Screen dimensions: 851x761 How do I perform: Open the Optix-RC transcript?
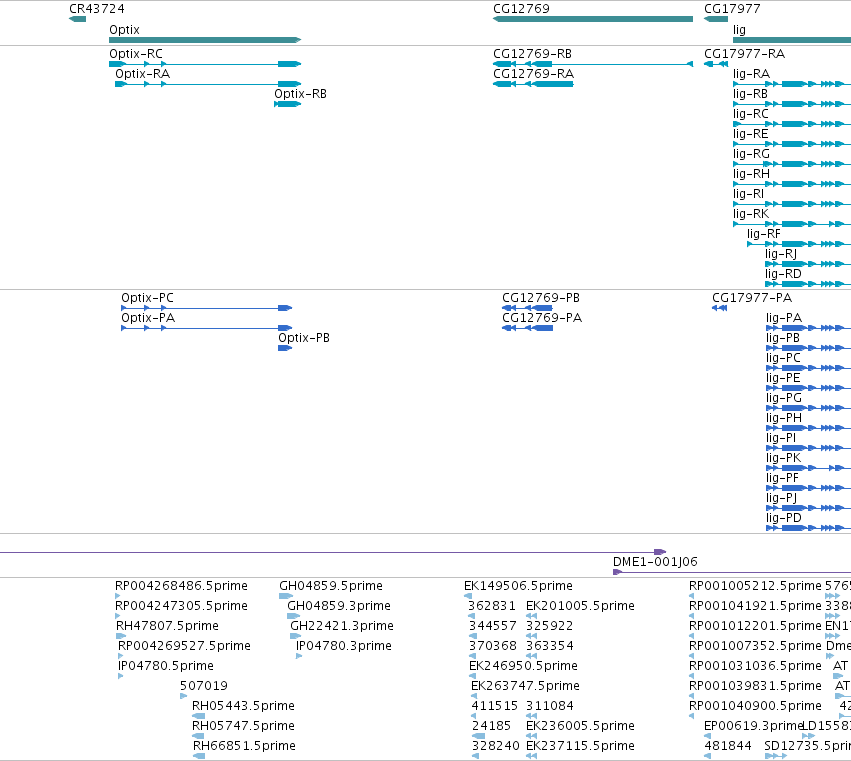(x=205, y=64)
